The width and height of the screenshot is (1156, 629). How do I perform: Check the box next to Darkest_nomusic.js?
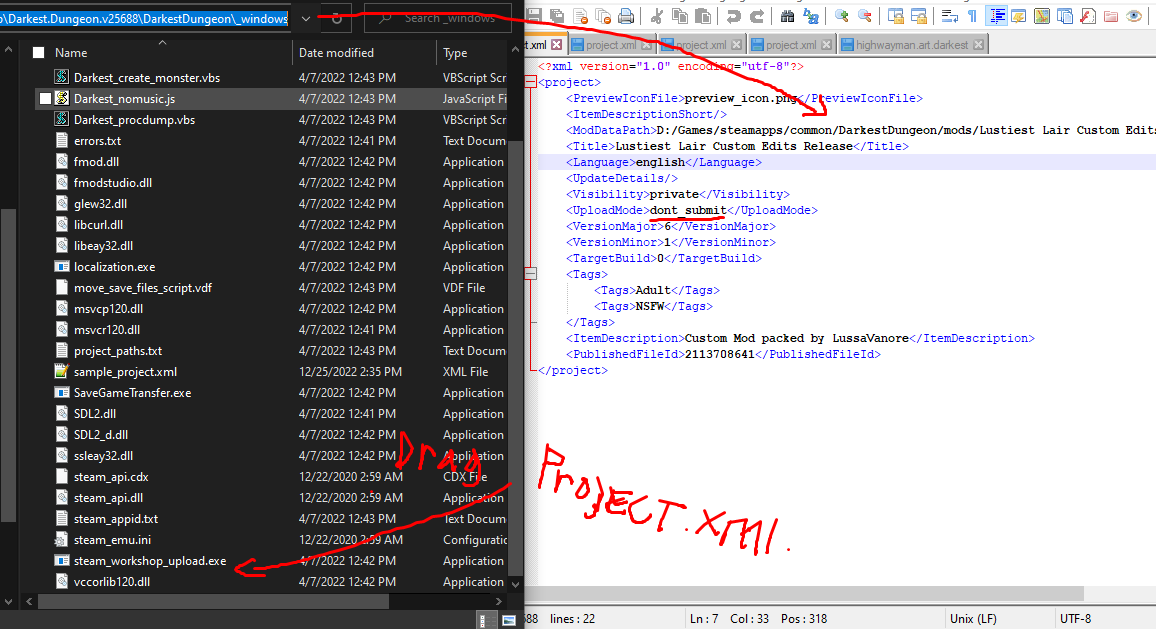(x=45, y=99)
